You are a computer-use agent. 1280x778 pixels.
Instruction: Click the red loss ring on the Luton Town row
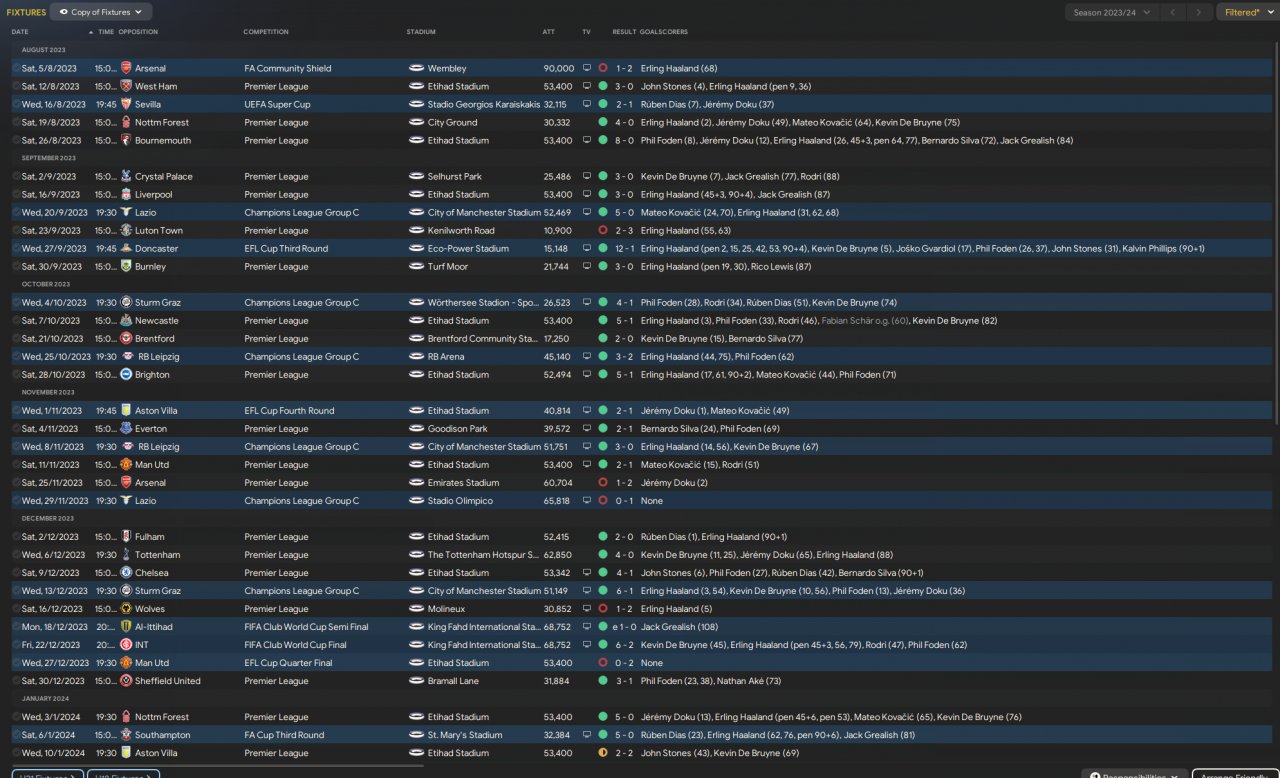point(603,230)
